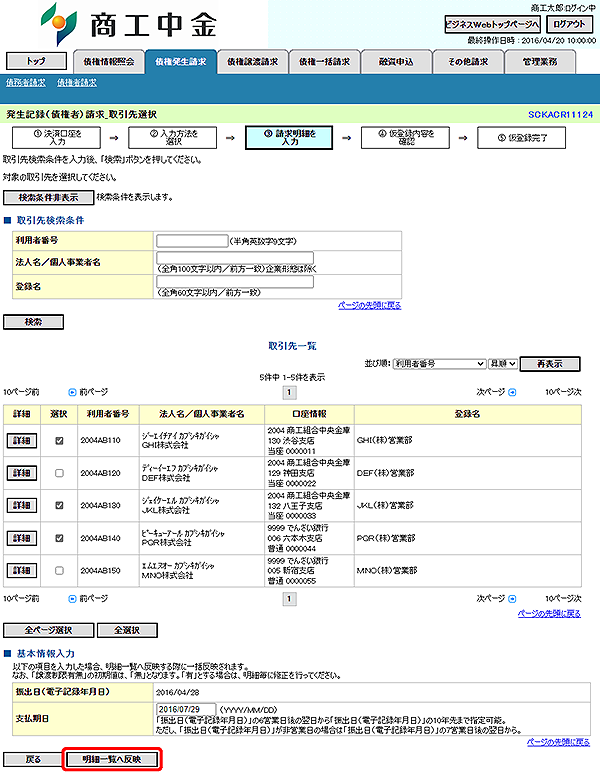Open the その他請求 tab
600x775 pixels.
pyautogui.click(x=468, y=62)
